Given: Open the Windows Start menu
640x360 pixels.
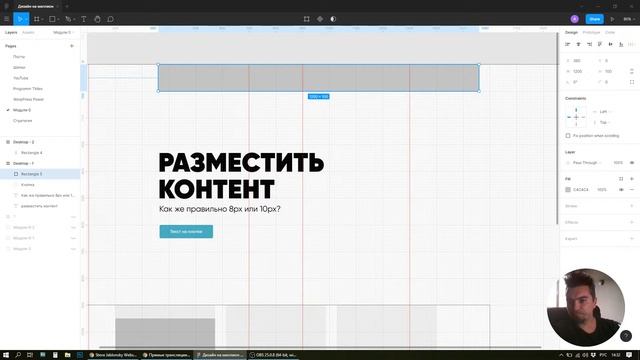Looking at the screenshot, I should click(6, 355).
